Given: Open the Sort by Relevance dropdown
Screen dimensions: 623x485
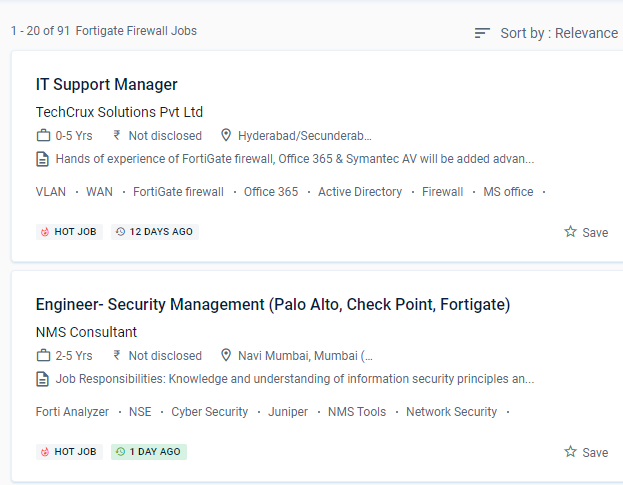Looking at the screenshot, I should point(558,33).
